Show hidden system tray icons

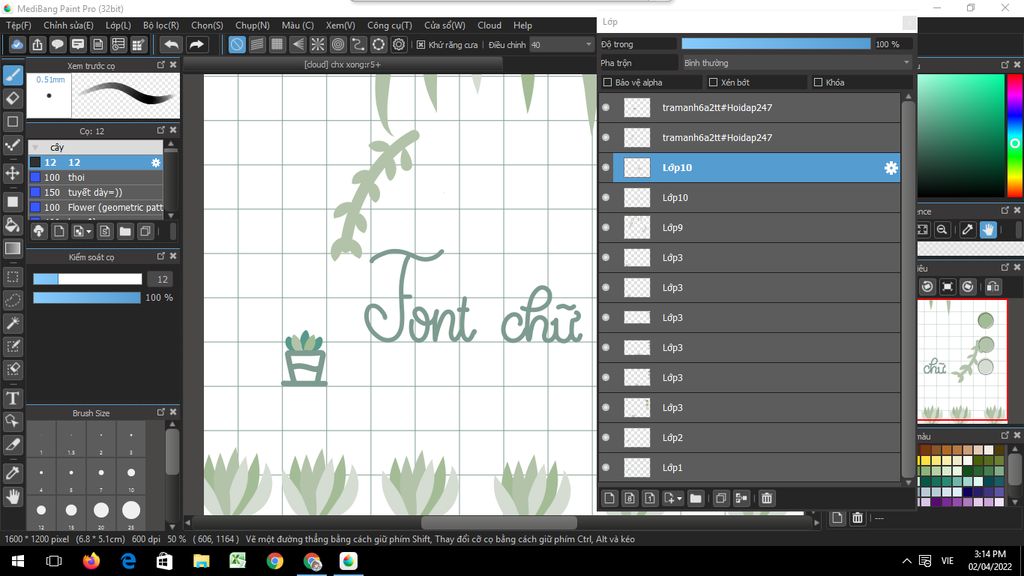click(906, 561)
